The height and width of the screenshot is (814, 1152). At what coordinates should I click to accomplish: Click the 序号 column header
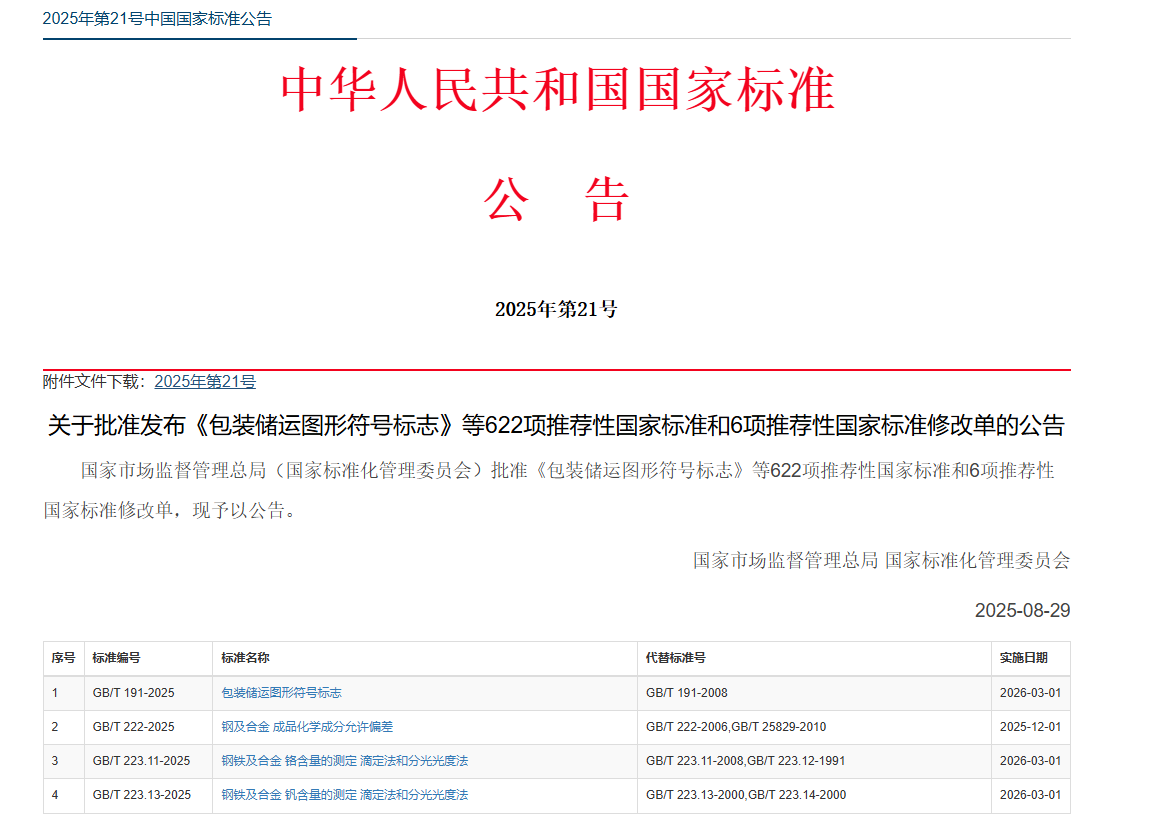click(63, 658)
